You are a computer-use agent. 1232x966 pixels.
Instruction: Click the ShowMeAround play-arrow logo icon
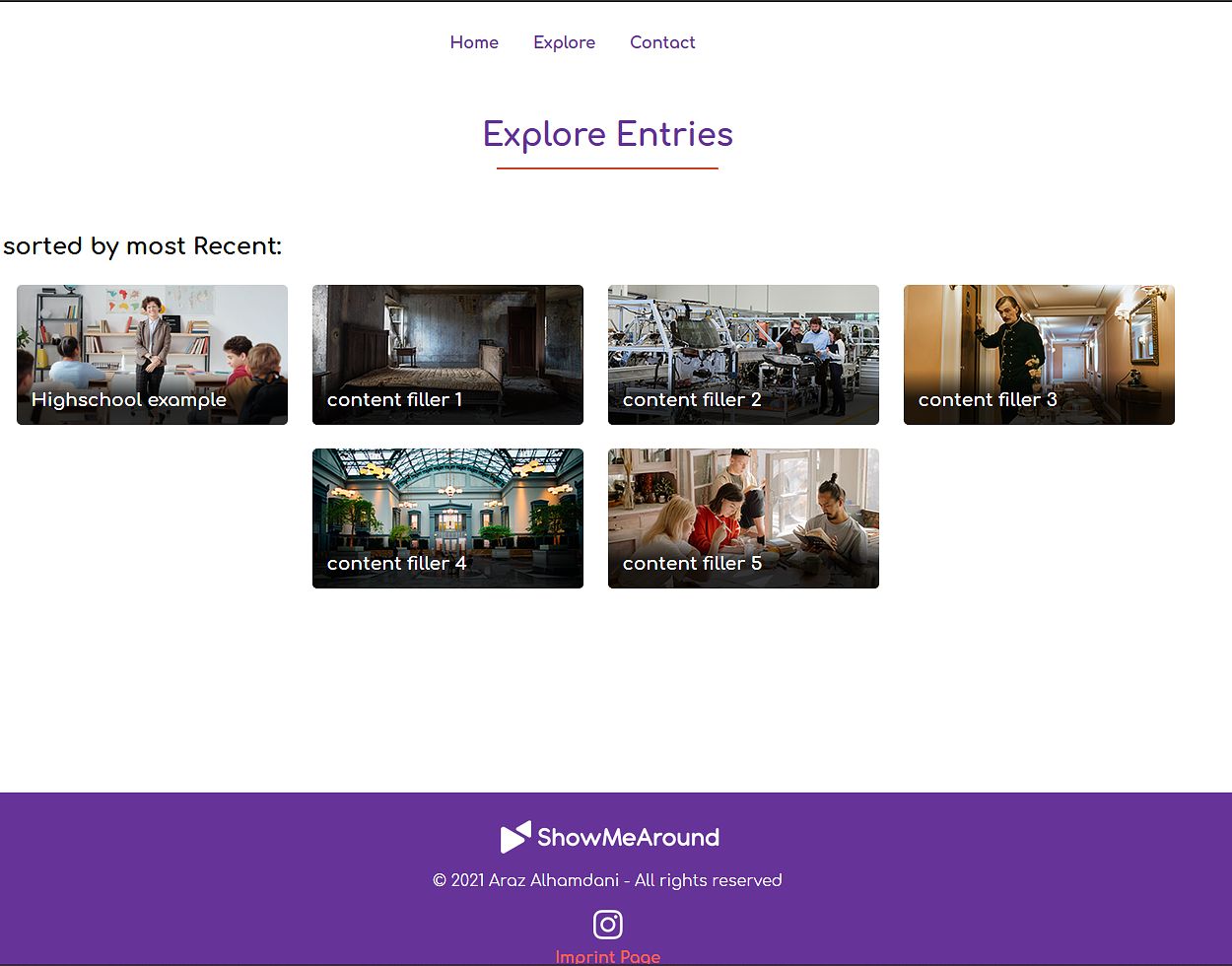coord(515,837)
